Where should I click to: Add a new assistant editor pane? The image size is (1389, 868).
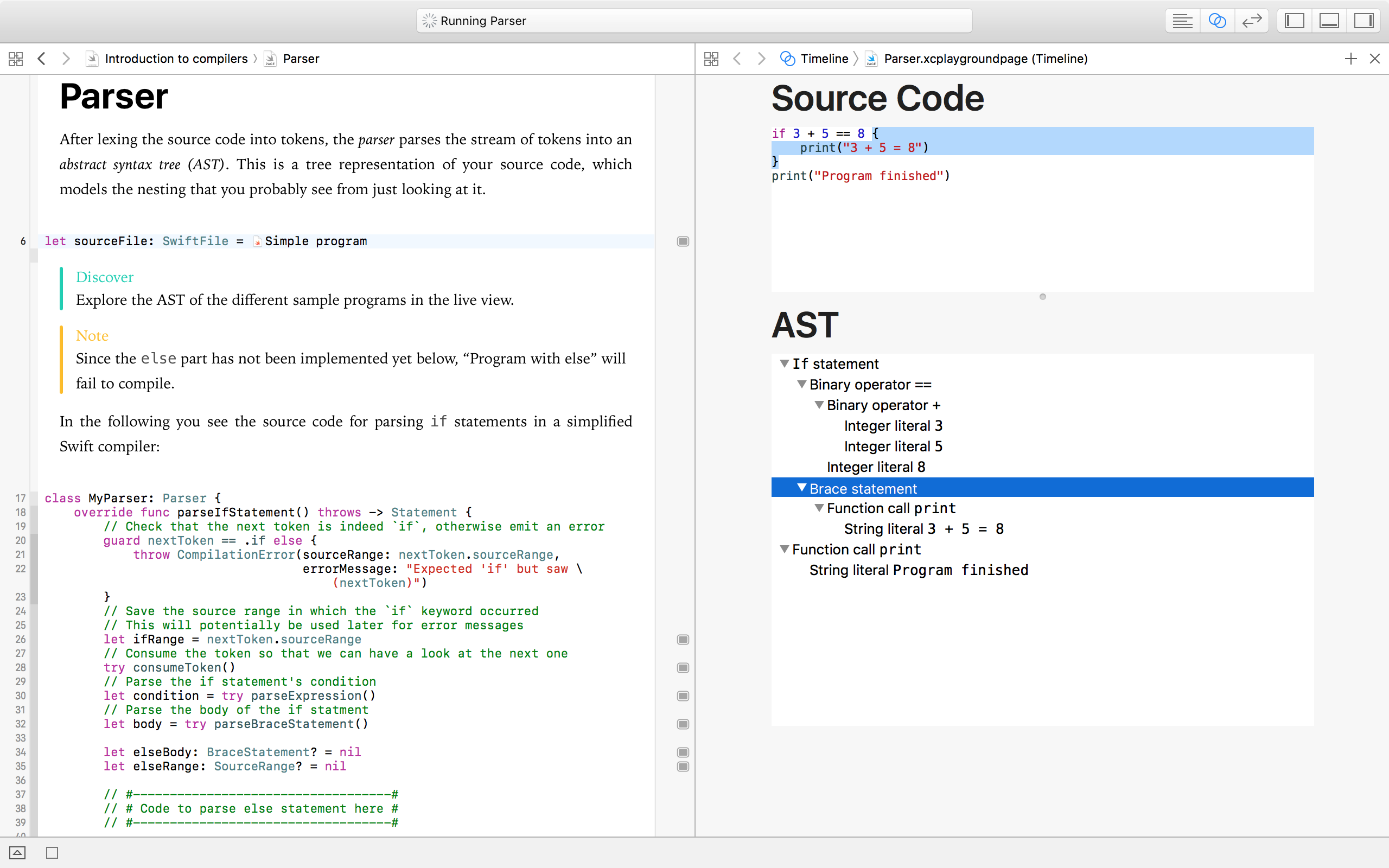coord(1350,59)
